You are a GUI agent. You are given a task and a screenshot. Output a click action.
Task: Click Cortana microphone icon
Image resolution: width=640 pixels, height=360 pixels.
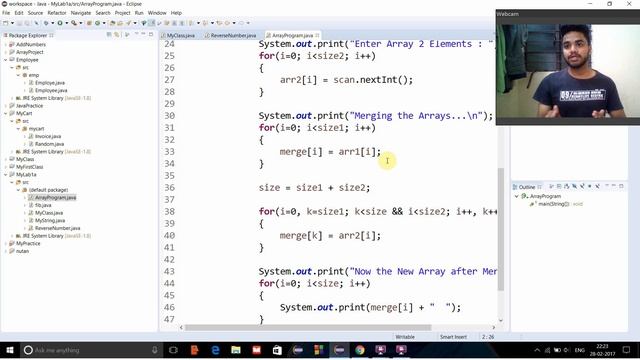pyautogui.click(x=155, y=350)
